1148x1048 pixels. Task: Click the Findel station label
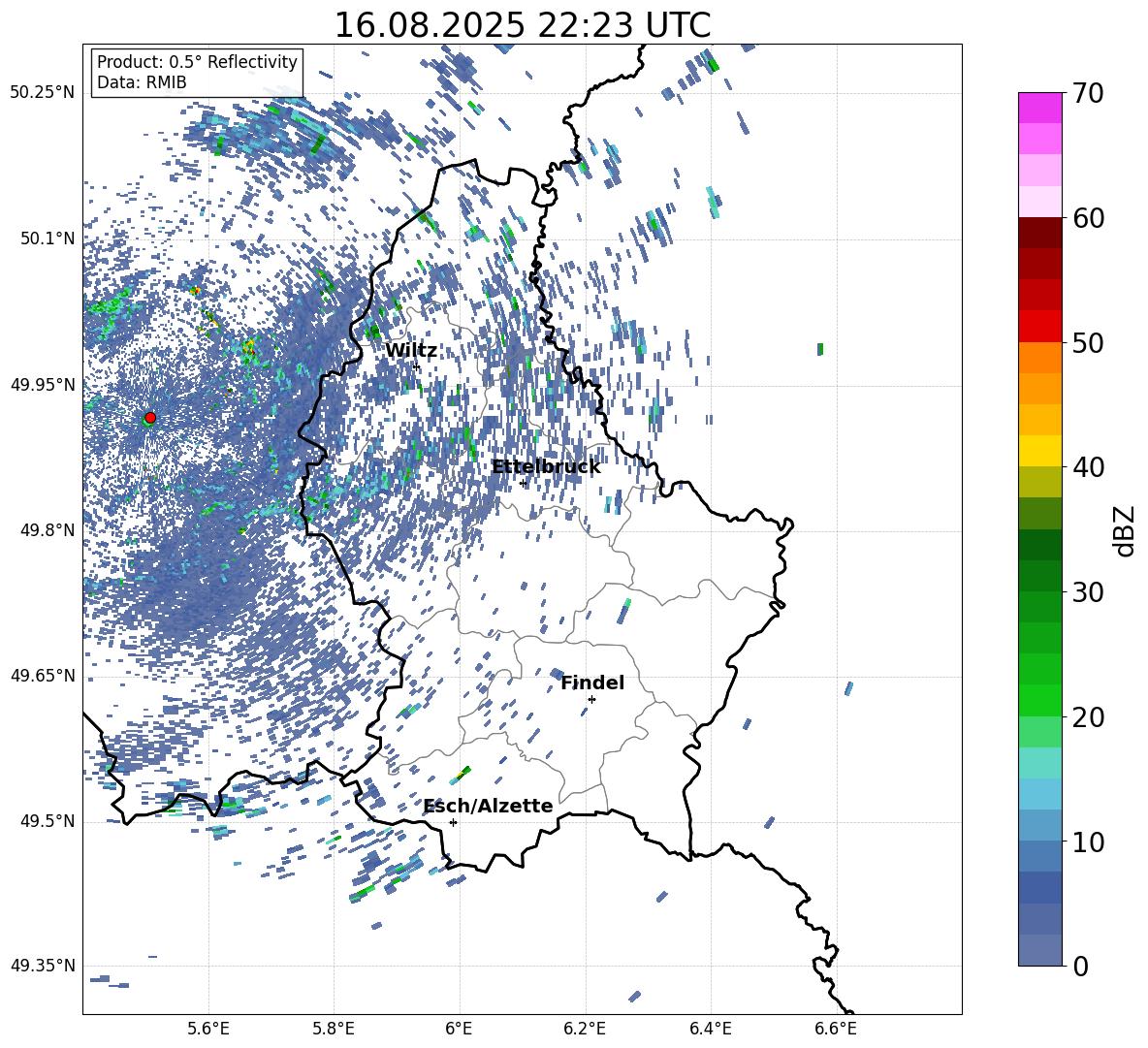coord(592,683)
